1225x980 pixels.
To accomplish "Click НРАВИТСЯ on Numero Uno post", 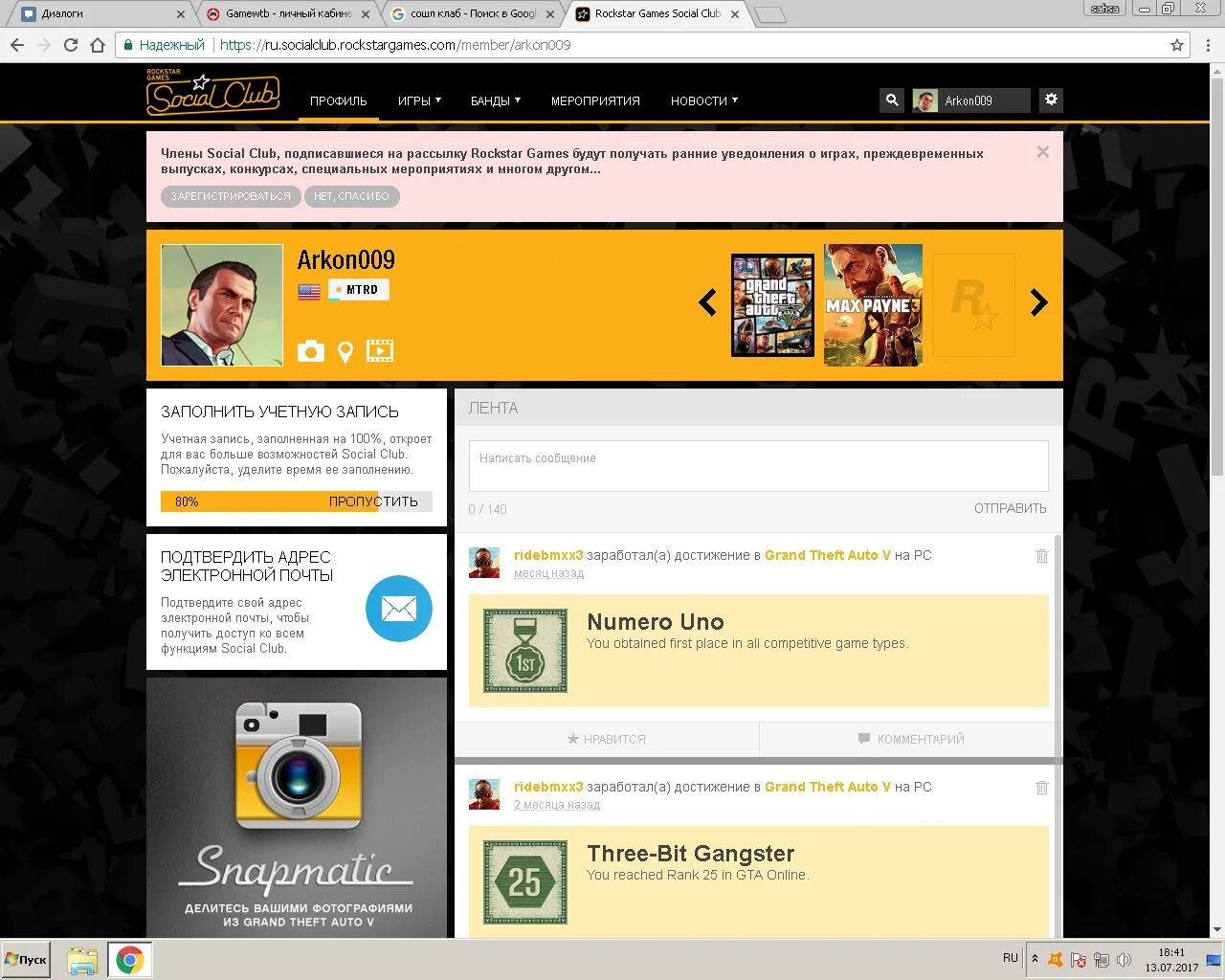I will coord(607,739).
